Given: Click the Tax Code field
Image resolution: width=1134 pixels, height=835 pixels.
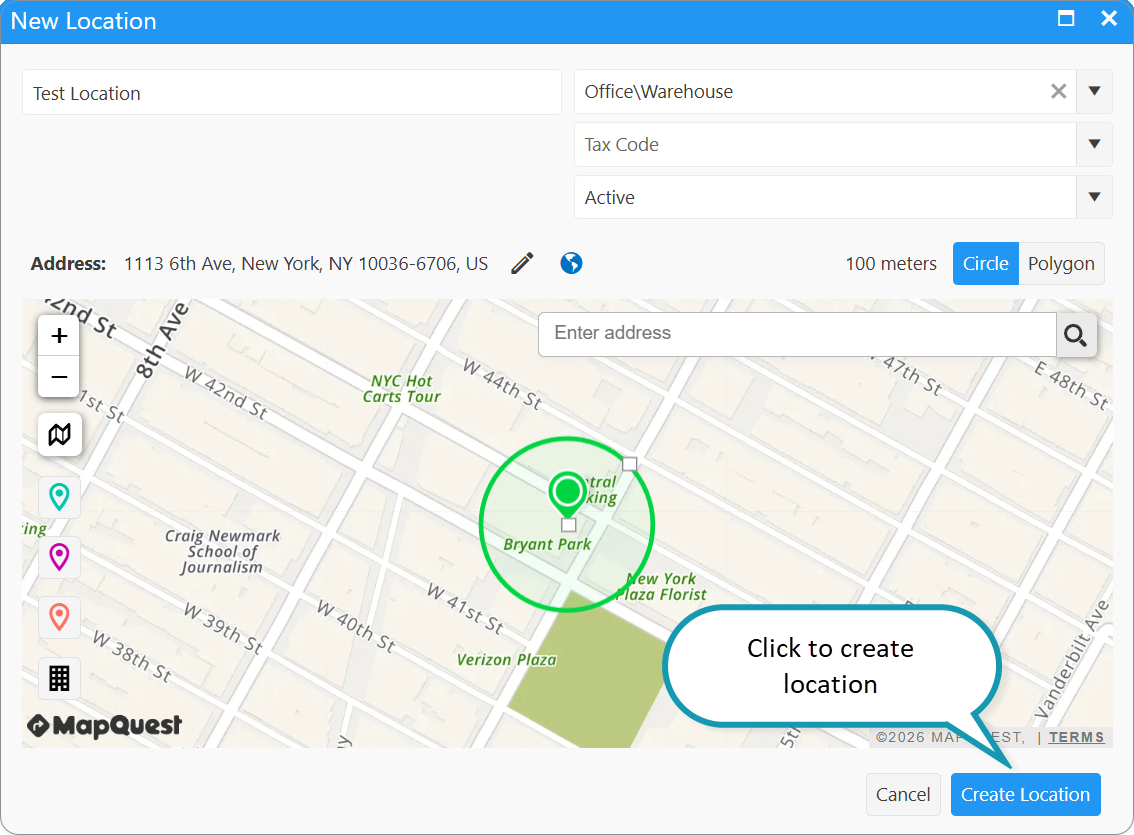Looking at the screenshot, I should click(x=825, y=144).
